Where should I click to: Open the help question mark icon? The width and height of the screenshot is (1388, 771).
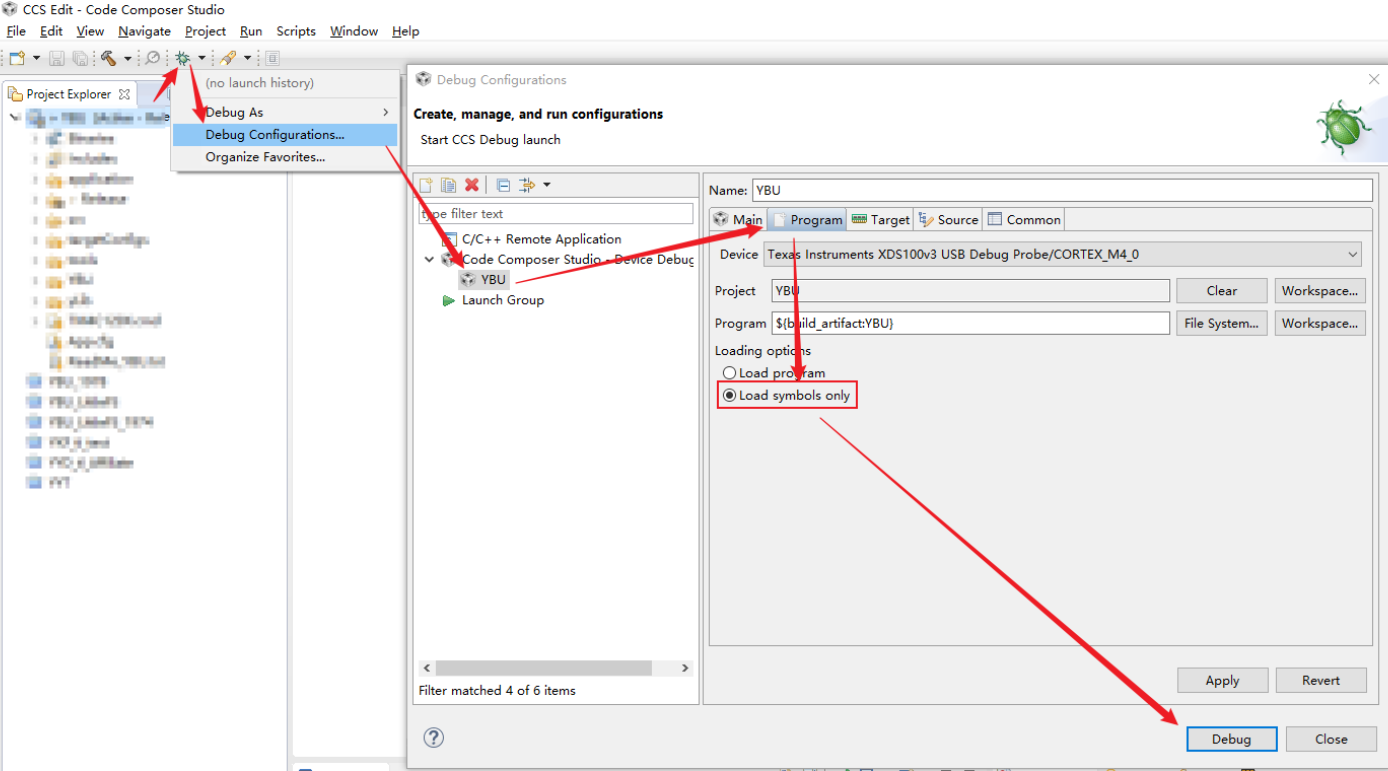[x=433, y=737]
